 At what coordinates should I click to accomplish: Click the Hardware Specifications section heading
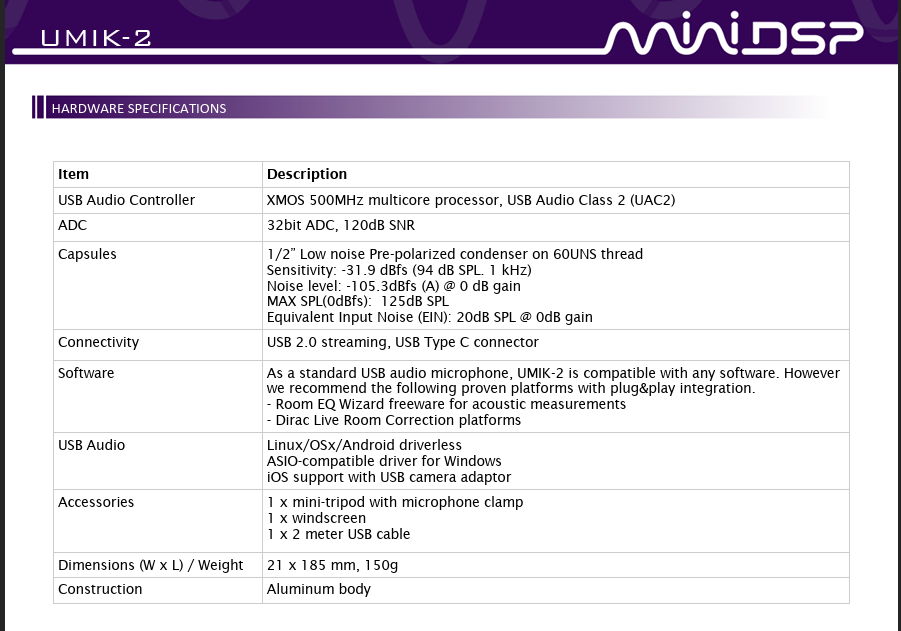[x=139, y=108]
